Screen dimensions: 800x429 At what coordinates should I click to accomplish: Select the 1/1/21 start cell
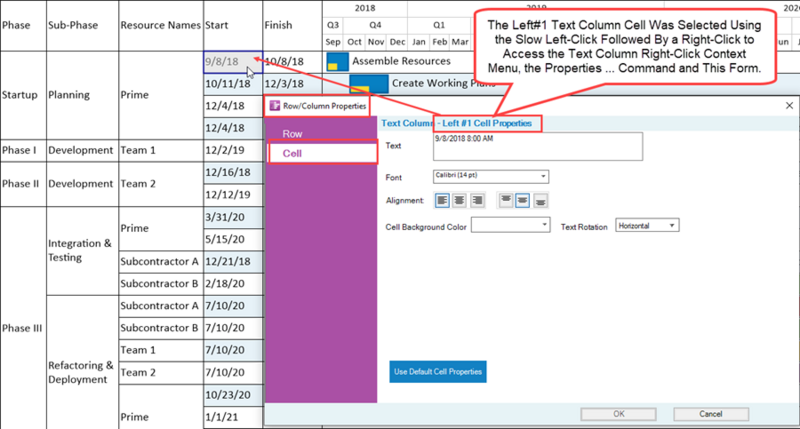pyautogui.click(x=233, y=417)
